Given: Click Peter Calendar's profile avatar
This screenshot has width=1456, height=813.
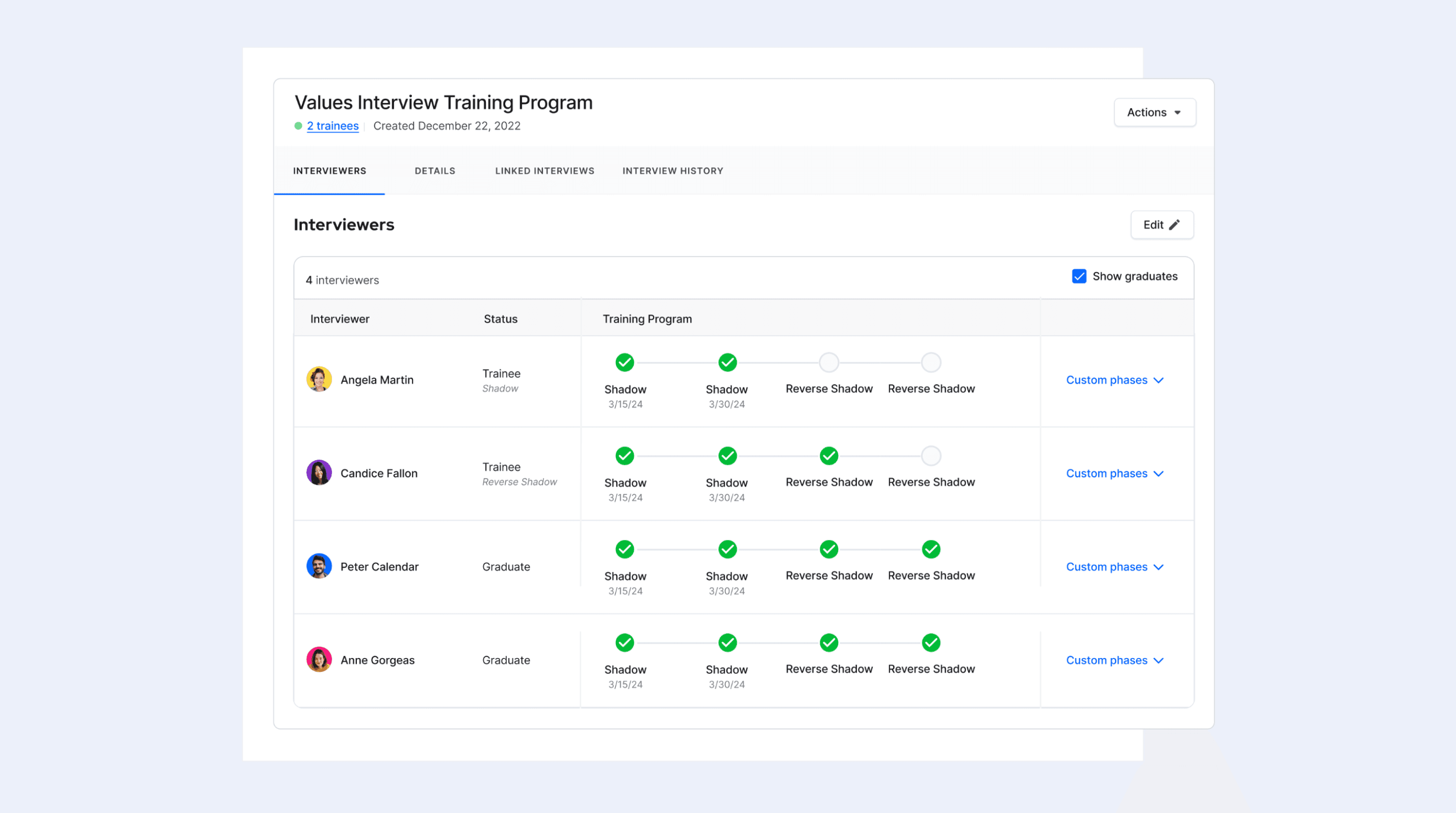Looking at the screenshot, I should [319, 566].
